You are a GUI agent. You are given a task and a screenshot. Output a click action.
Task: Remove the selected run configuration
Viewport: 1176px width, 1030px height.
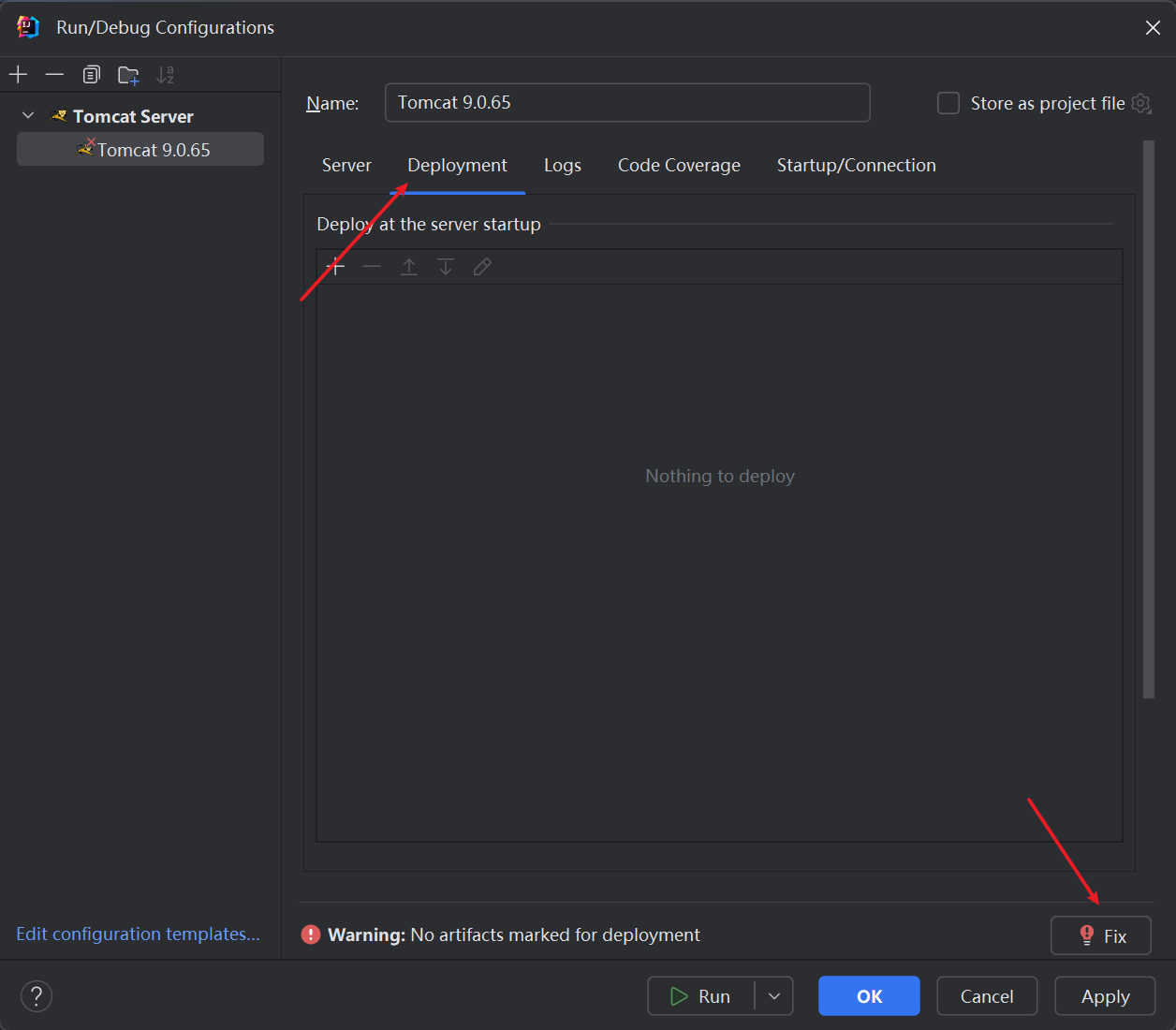click(54, 74)
